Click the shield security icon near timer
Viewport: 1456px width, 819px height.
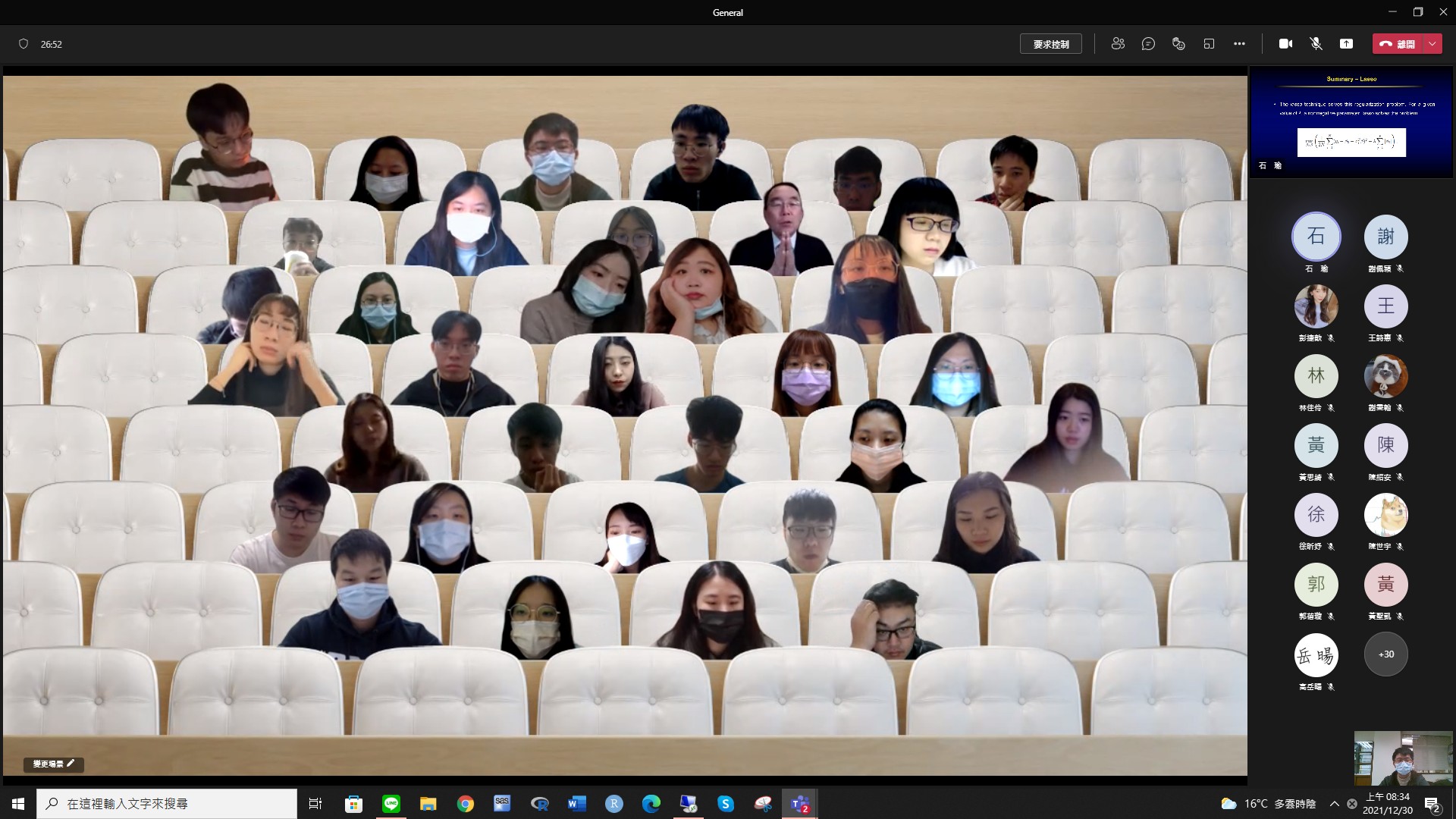tap(24, 44)
